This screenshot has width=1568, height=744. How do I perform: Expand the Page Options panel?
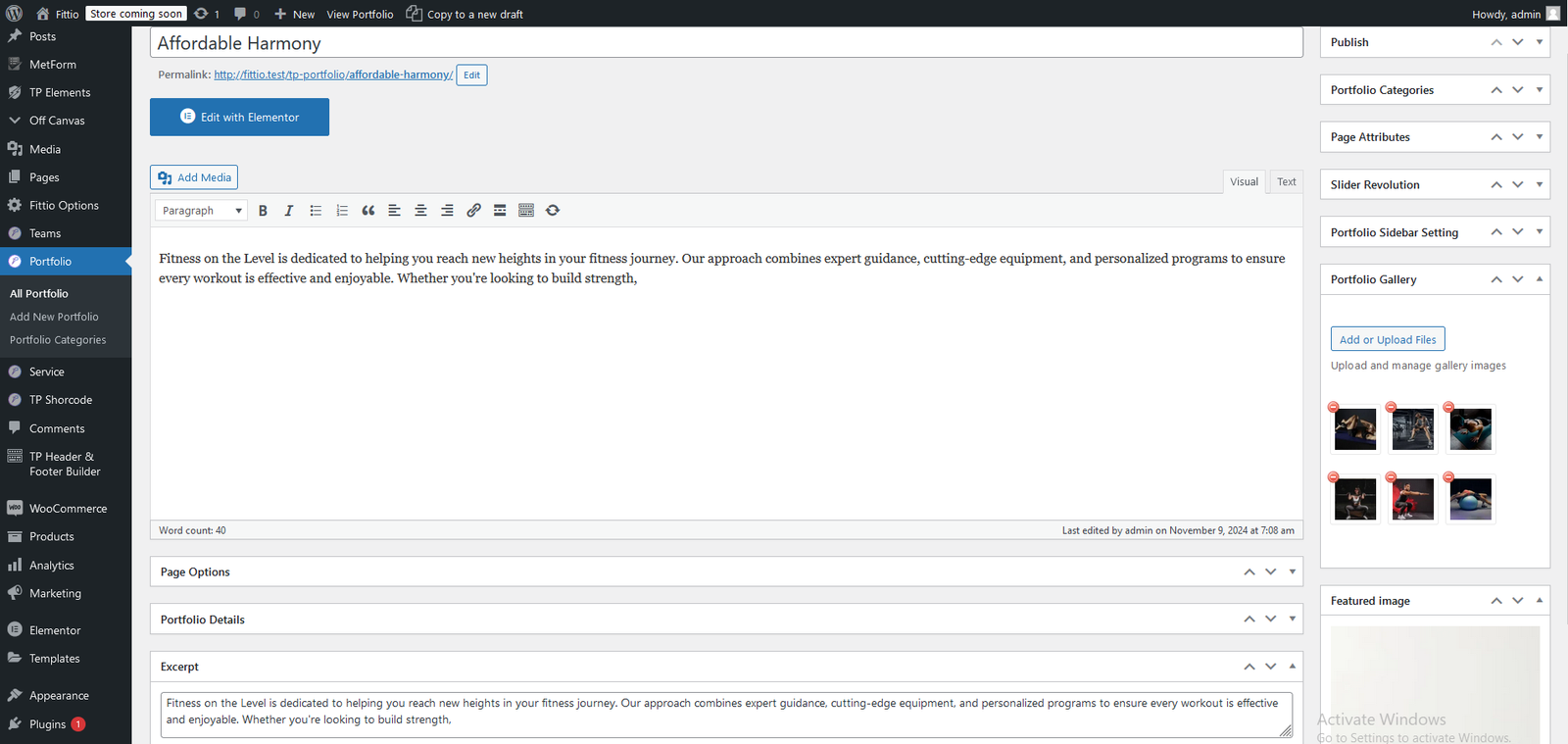tap(1292, 571)
